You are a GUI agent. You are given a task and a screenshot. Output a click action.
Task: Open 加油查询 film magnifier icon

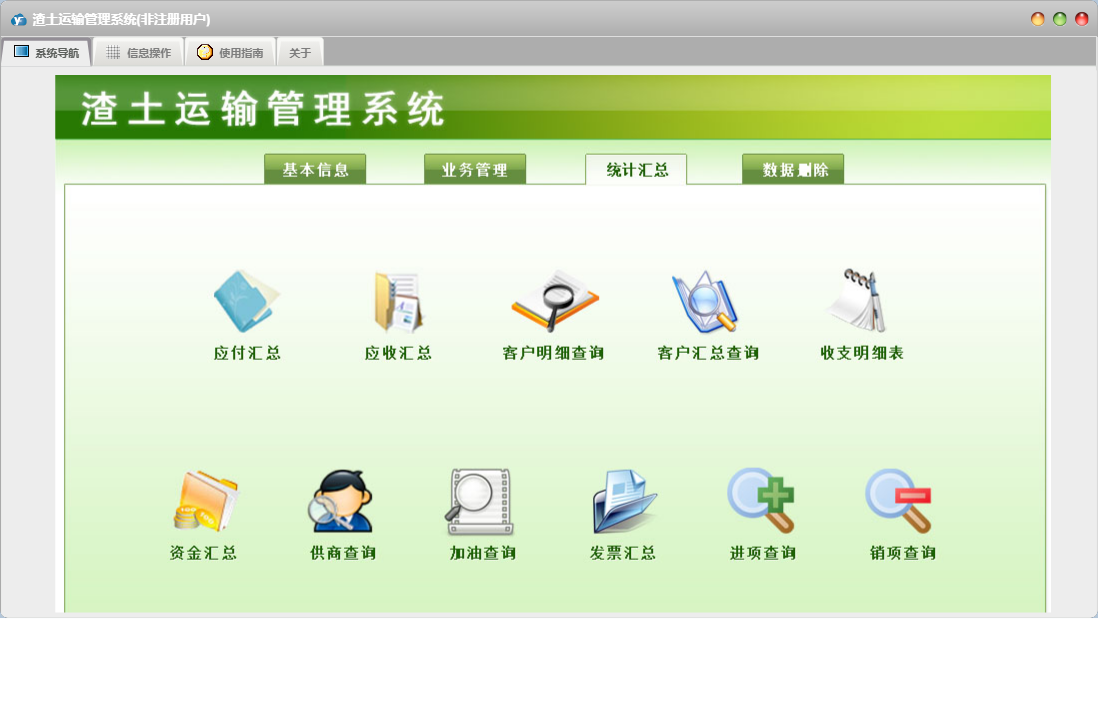click(x=480, y=502)
